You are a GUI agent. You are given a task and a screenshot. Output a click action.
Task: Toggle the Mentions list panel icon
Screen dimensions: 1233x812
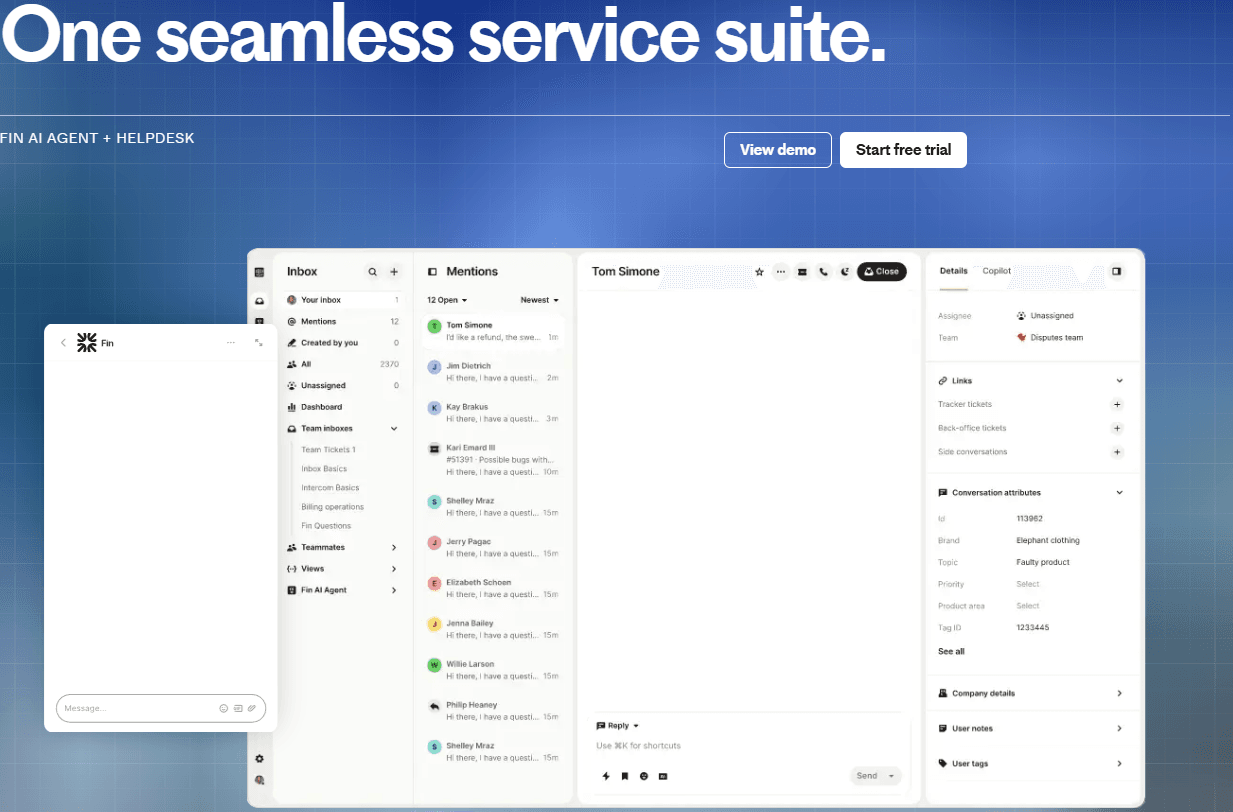(433, 272)
